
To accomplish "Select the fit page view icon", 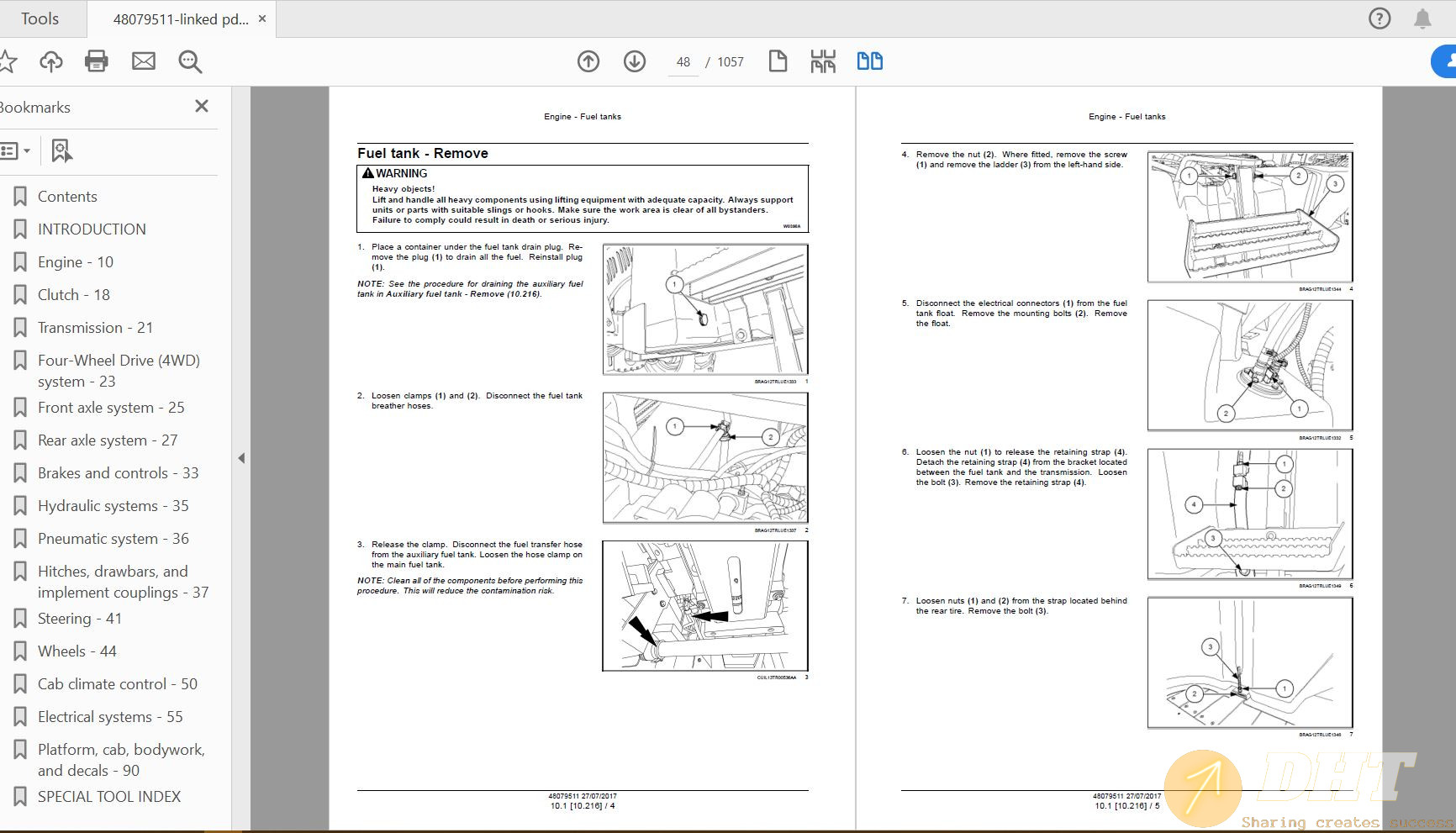I will 778,61.
